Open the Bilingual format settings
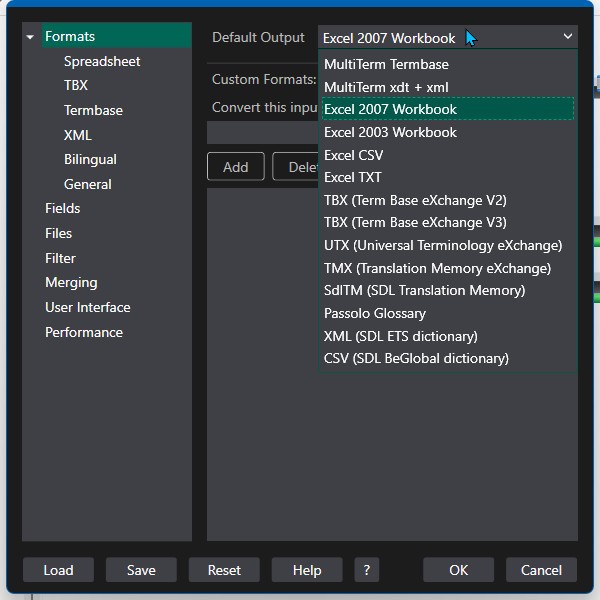The height and width of the screenshot is (600, 600). [90, 160]
